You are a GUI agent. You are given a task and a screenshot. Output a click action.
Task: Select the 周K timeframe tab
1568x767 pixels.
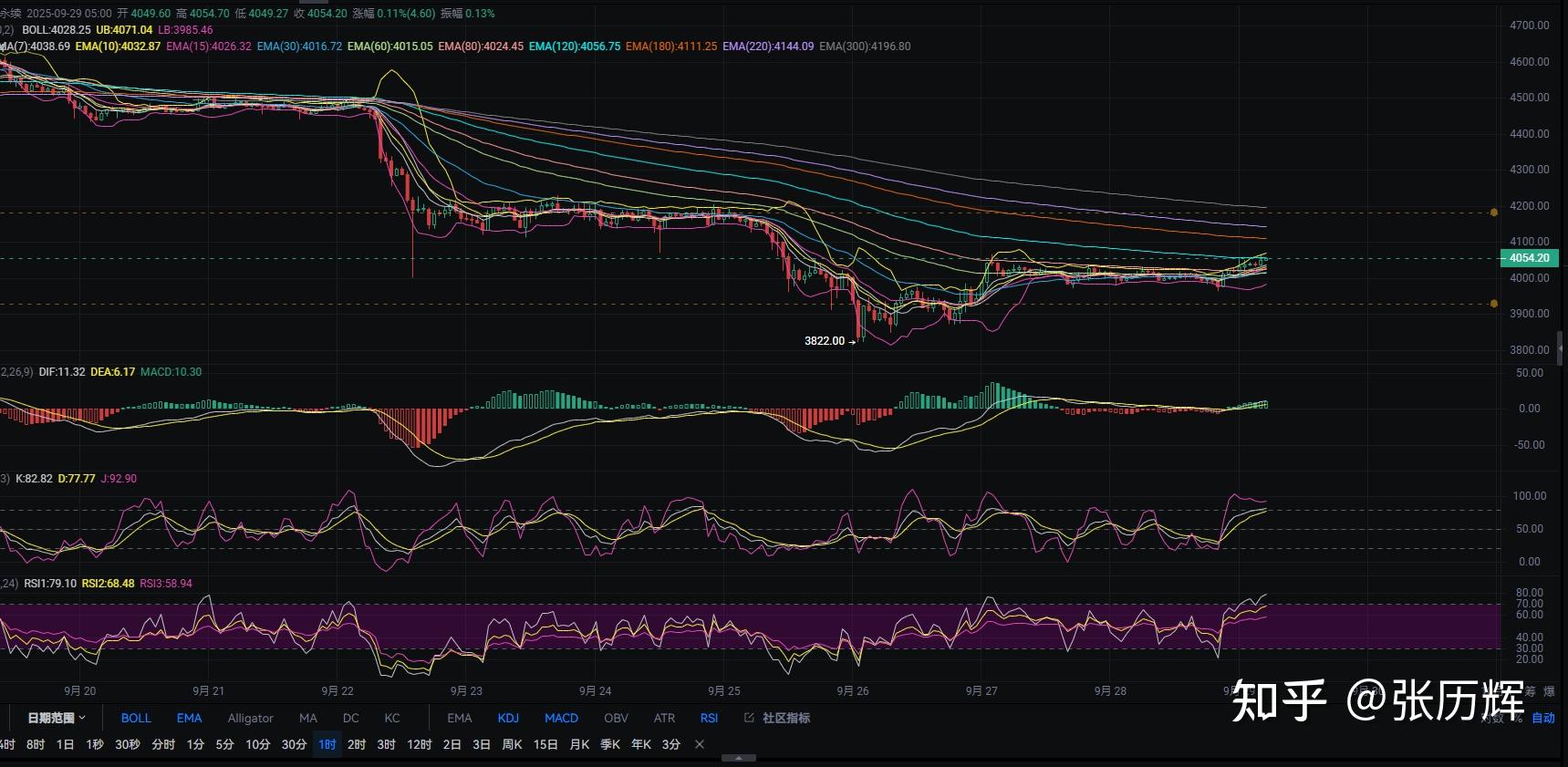pyautogui.click(x=513, y=744)
